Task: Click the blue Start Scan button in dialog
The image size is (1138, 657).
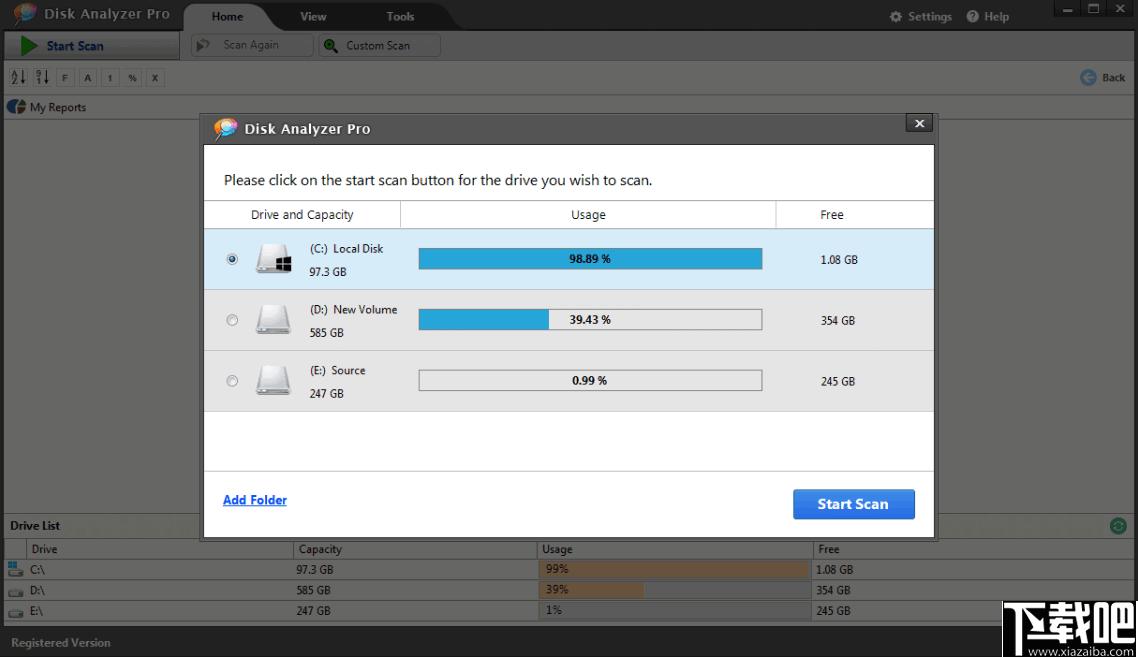Action: [854, 504]
